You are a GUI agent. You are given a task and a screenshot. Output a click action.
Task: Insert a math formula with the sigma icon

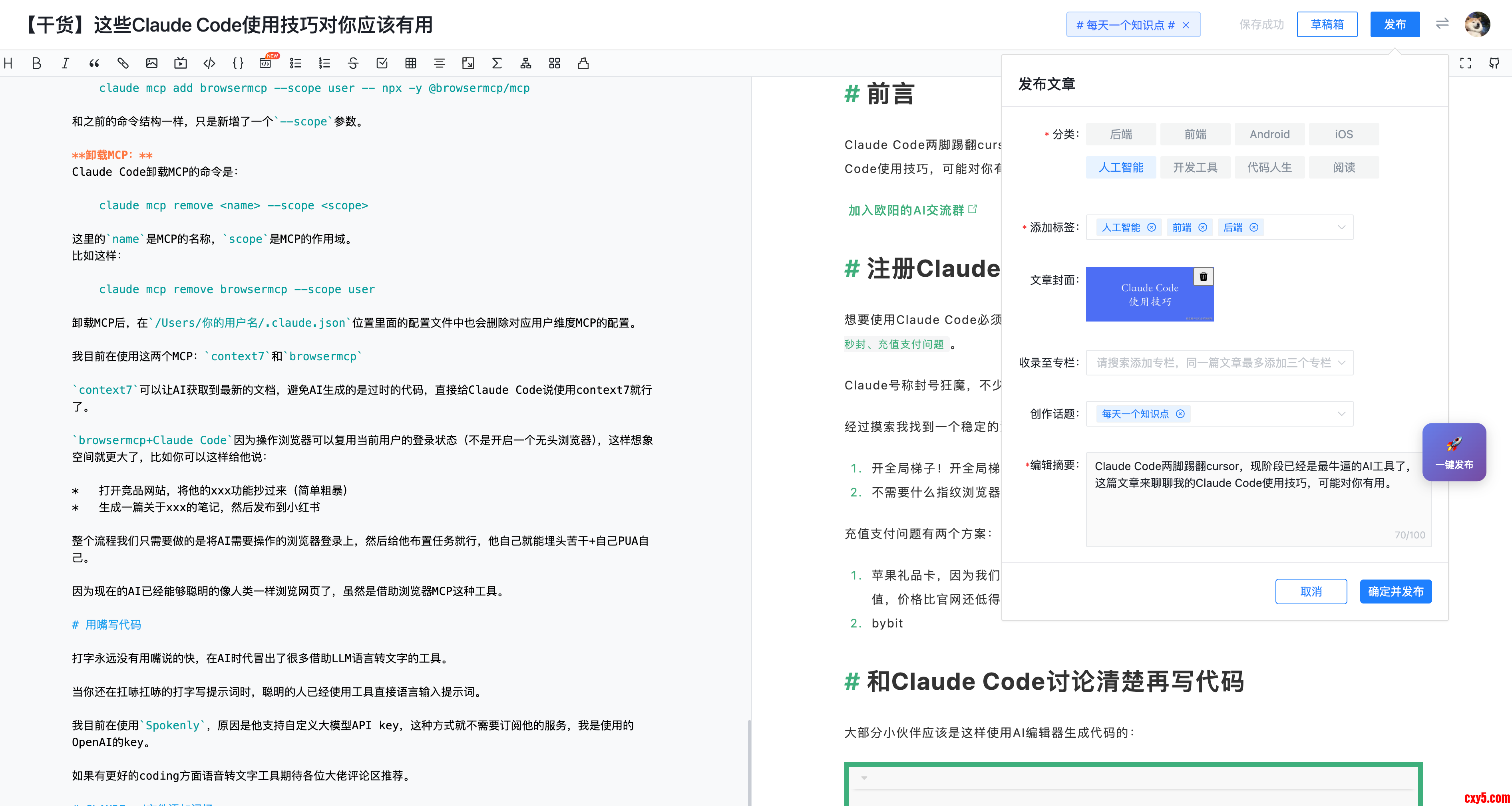[x=497, y=64]
